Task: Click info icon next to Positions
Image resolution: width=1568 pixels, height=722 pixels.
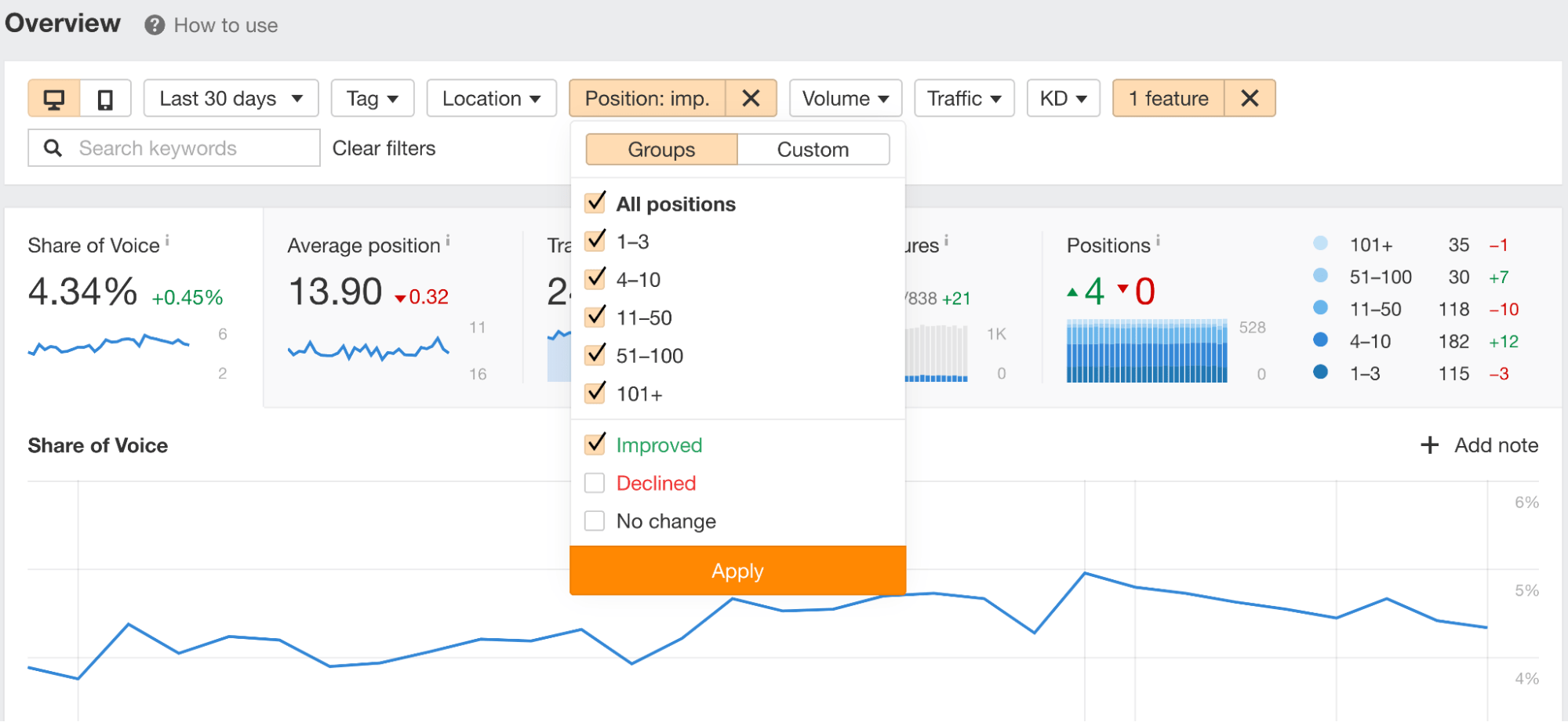Action: (1158, 241)
